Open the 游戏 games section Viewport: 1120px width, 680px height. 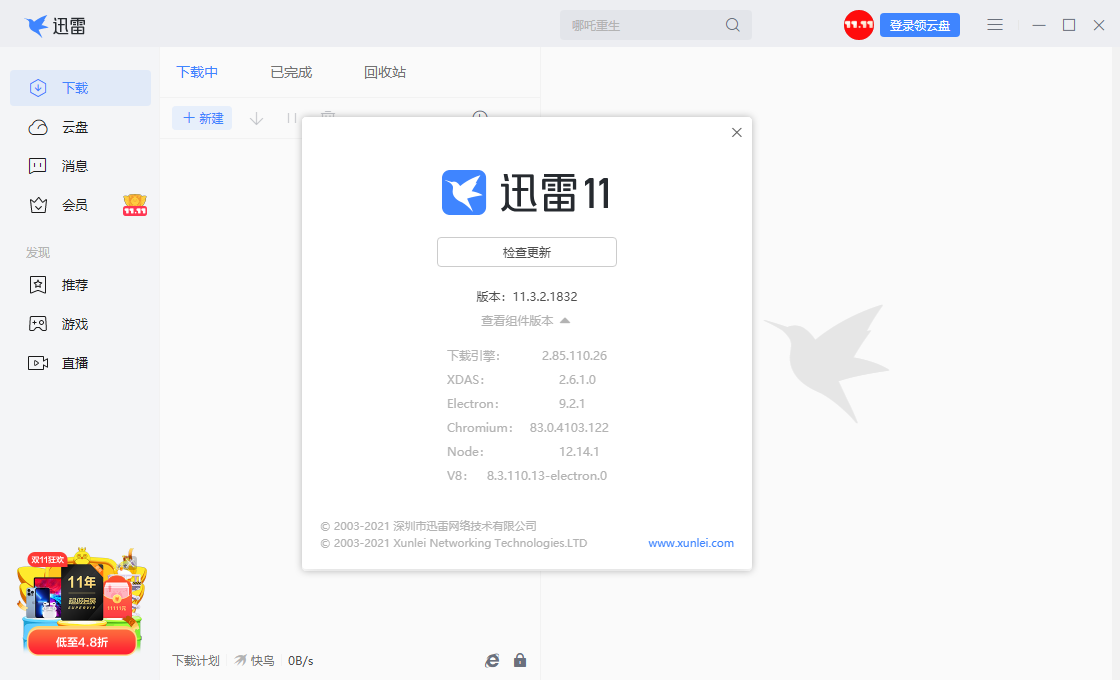tap(74, 324)
